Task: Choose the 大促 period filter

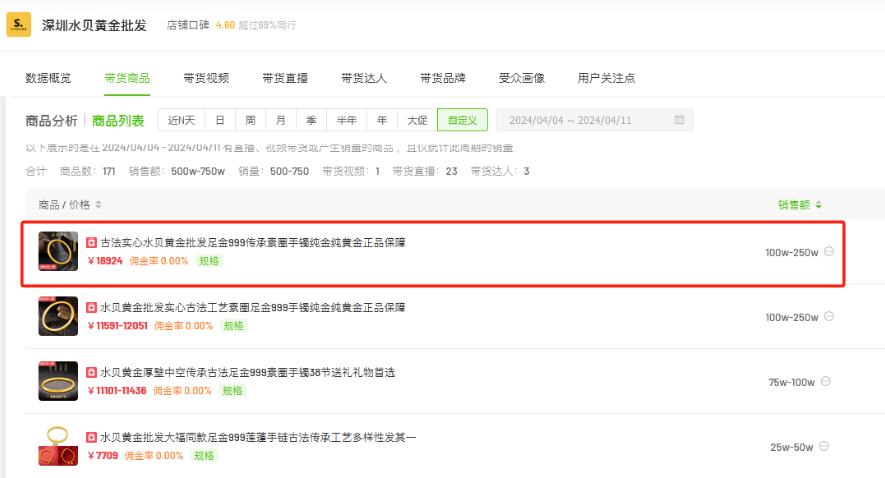Action: (417, 120)
